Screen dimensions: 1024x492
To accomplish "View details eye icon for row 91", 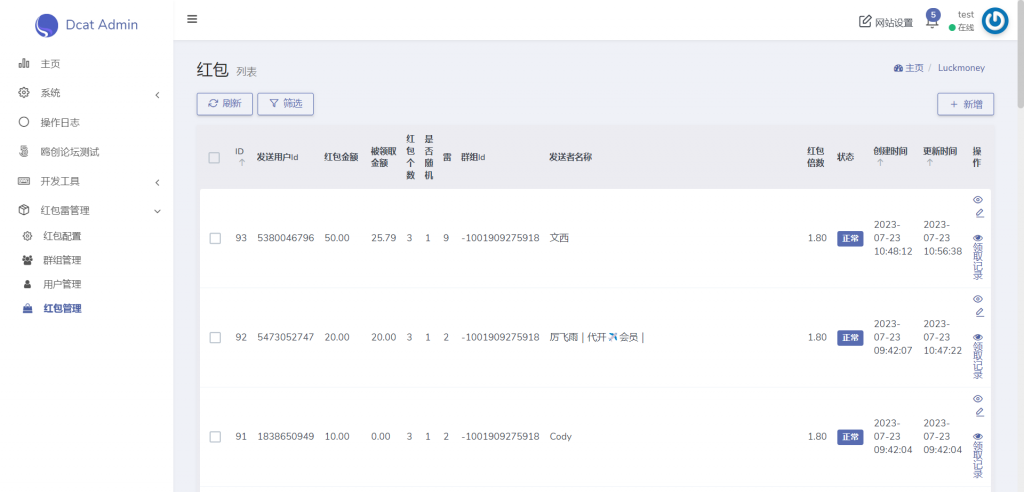I will (978, 399).
